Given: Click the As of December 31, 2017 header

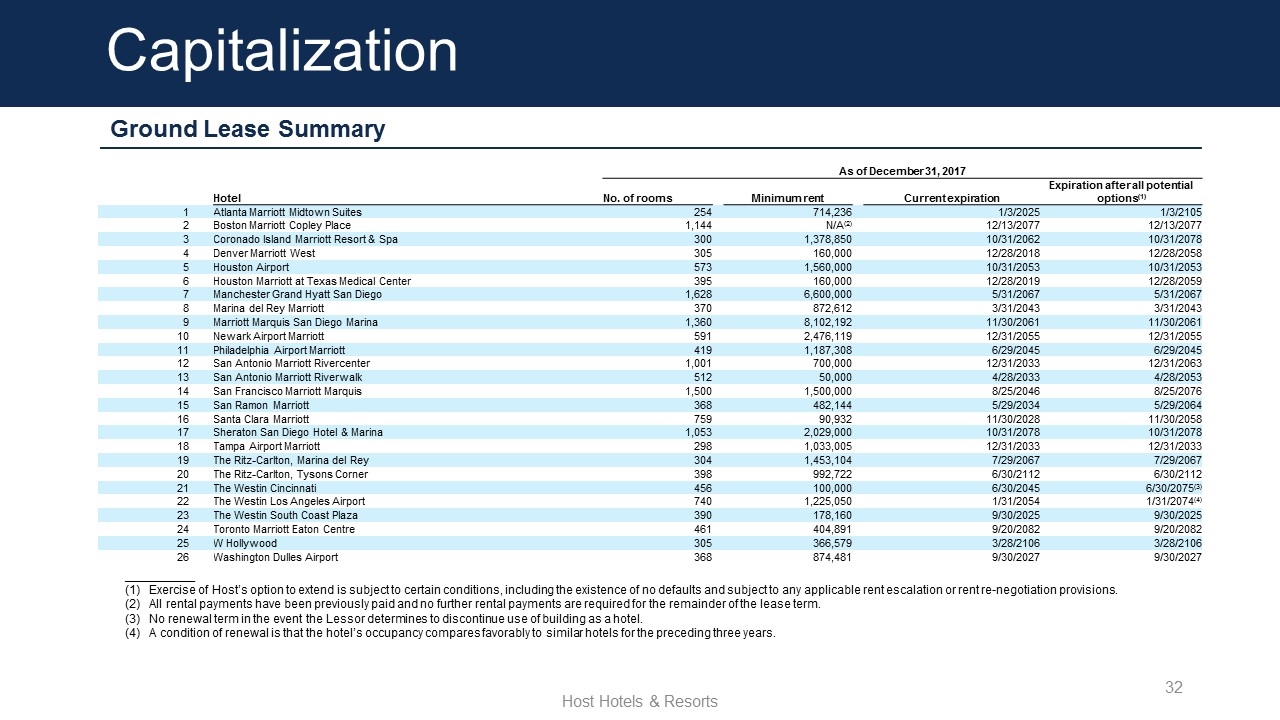Looking at the screenshot, I should pyautogui.click(x=901, y=171).
